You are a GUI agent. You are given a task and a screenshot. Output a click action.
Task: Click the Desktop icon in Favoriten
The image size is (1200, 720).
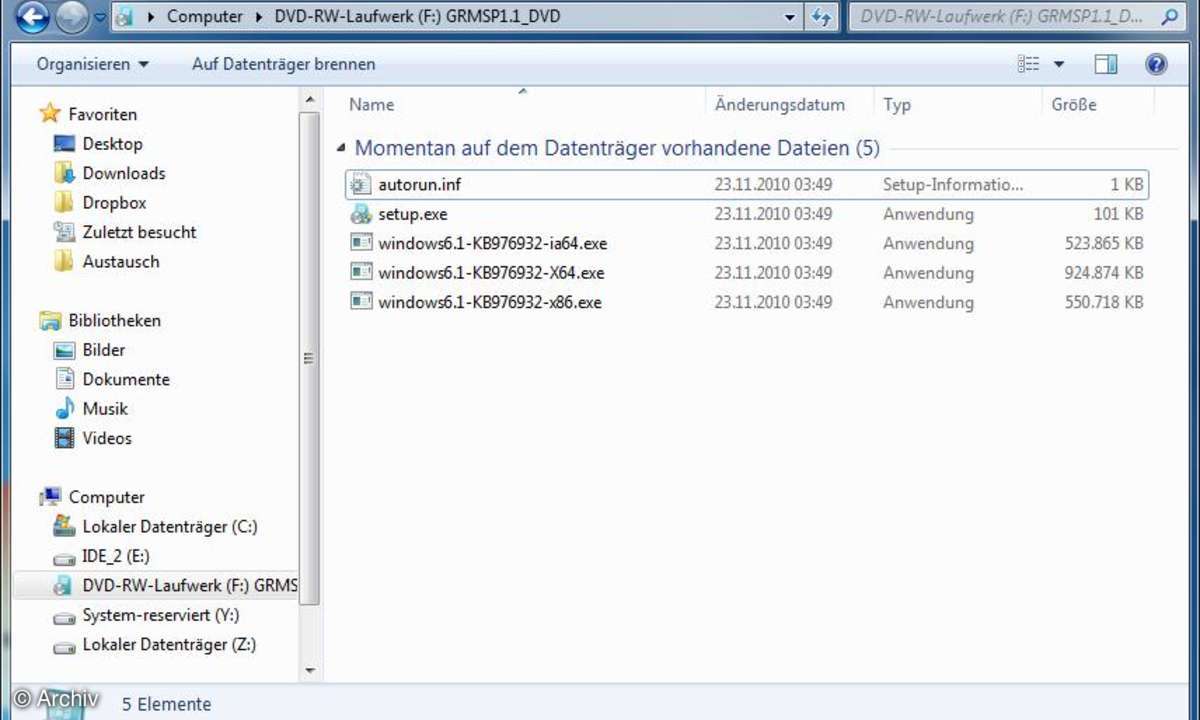tap(65, 144)
